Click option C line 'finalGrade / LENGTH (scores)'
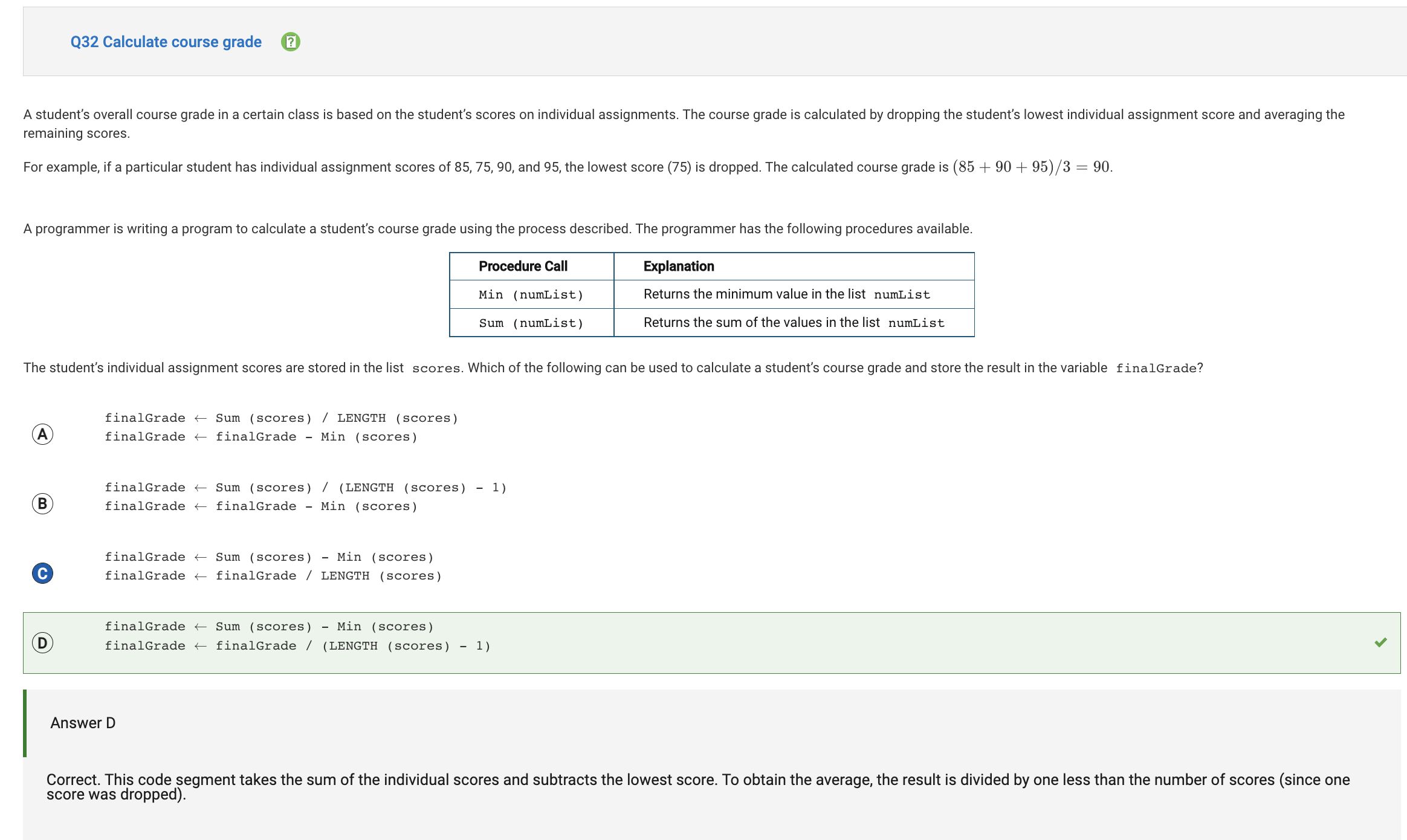The height and width of the screenshot is (840, 1407). (x=329, y=576)
